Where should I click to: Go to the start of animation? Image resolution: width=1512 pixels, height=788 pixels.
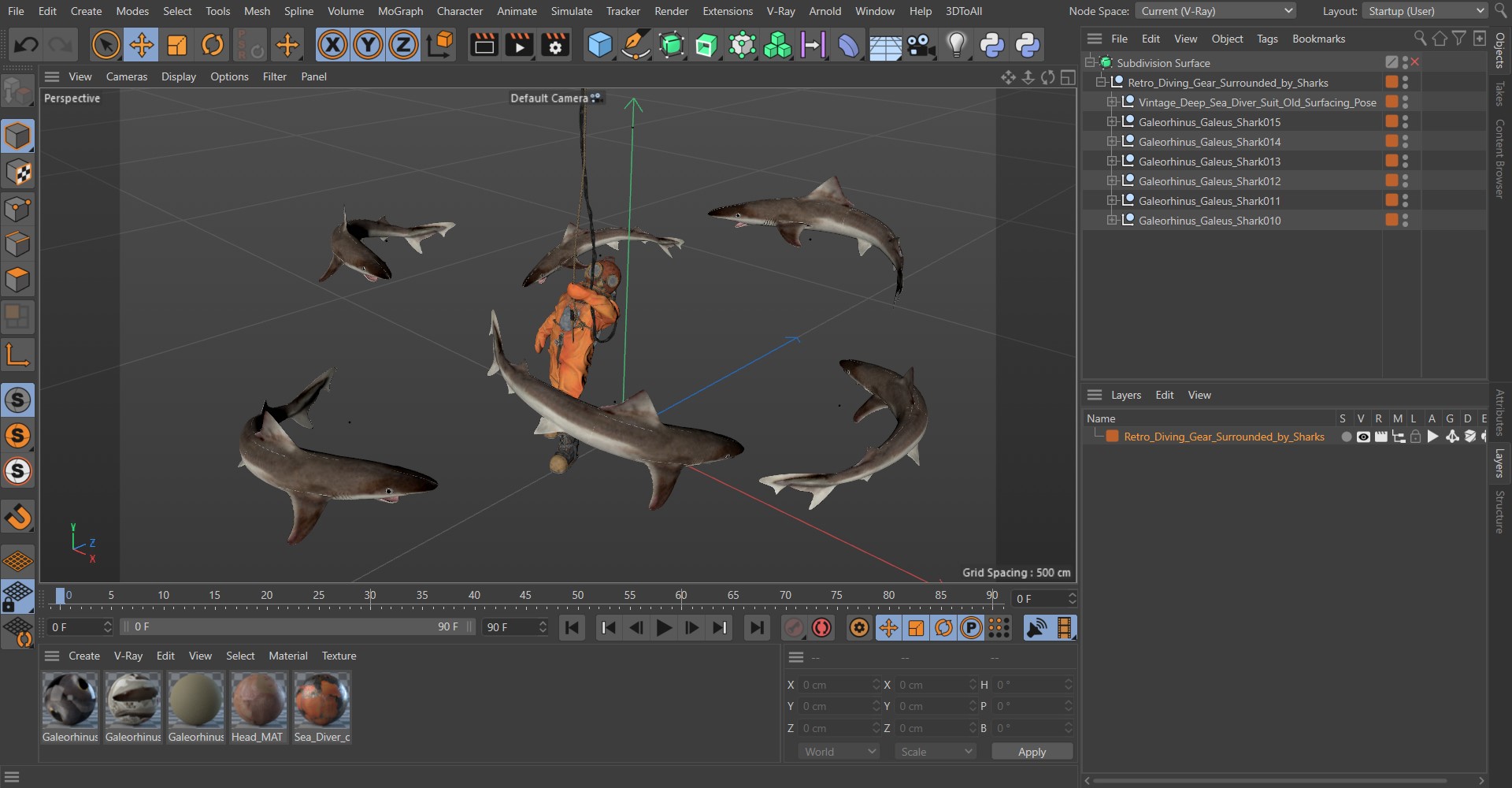click(572, 628)
